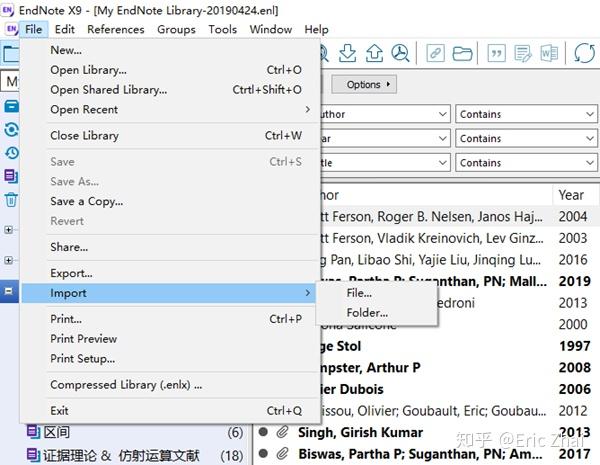Click the Trash icon in the left sidebar
The width and height of the screenshot is (600, 465).
click(11, 199)
